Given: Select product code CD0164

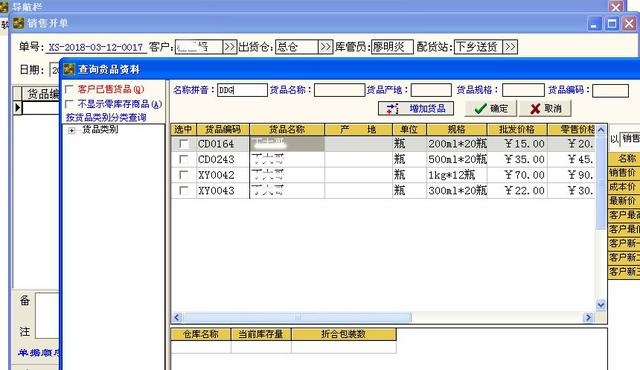Looking at the screenshot, I should pyautogui.click(x=223, y=144).
